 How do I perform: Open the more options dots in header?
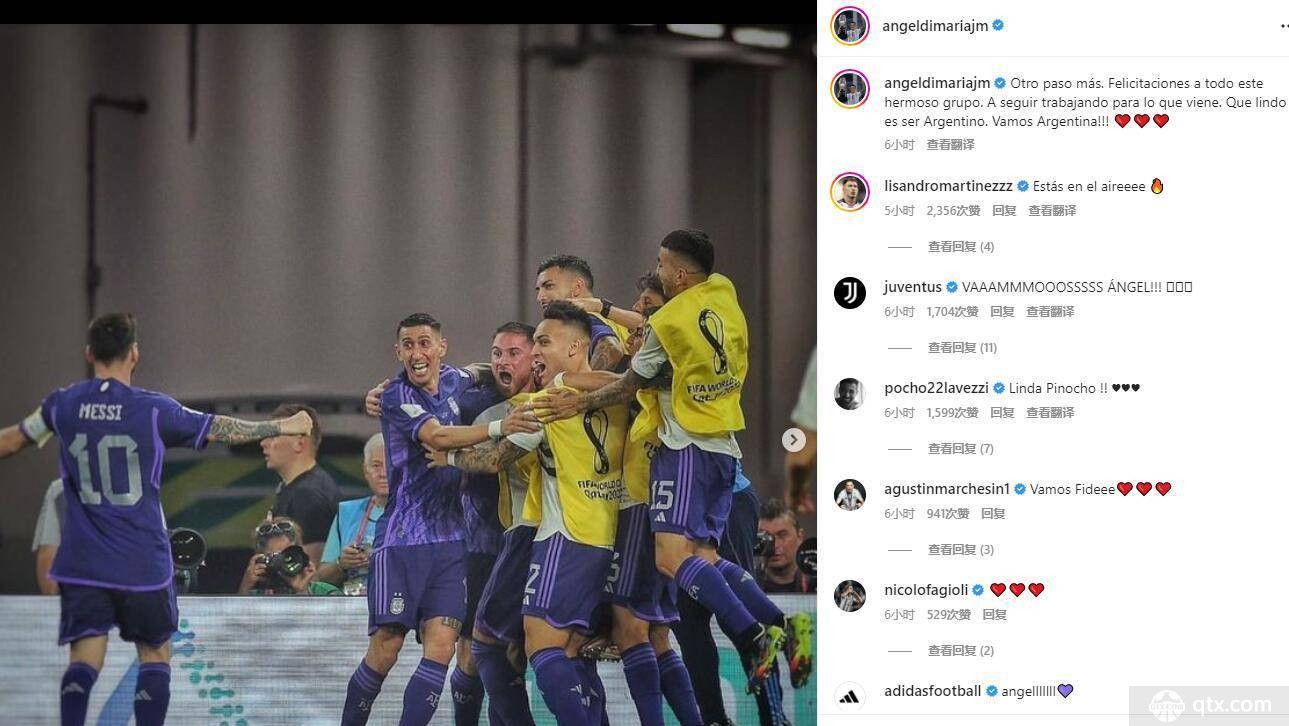[x=1284, y=26]
